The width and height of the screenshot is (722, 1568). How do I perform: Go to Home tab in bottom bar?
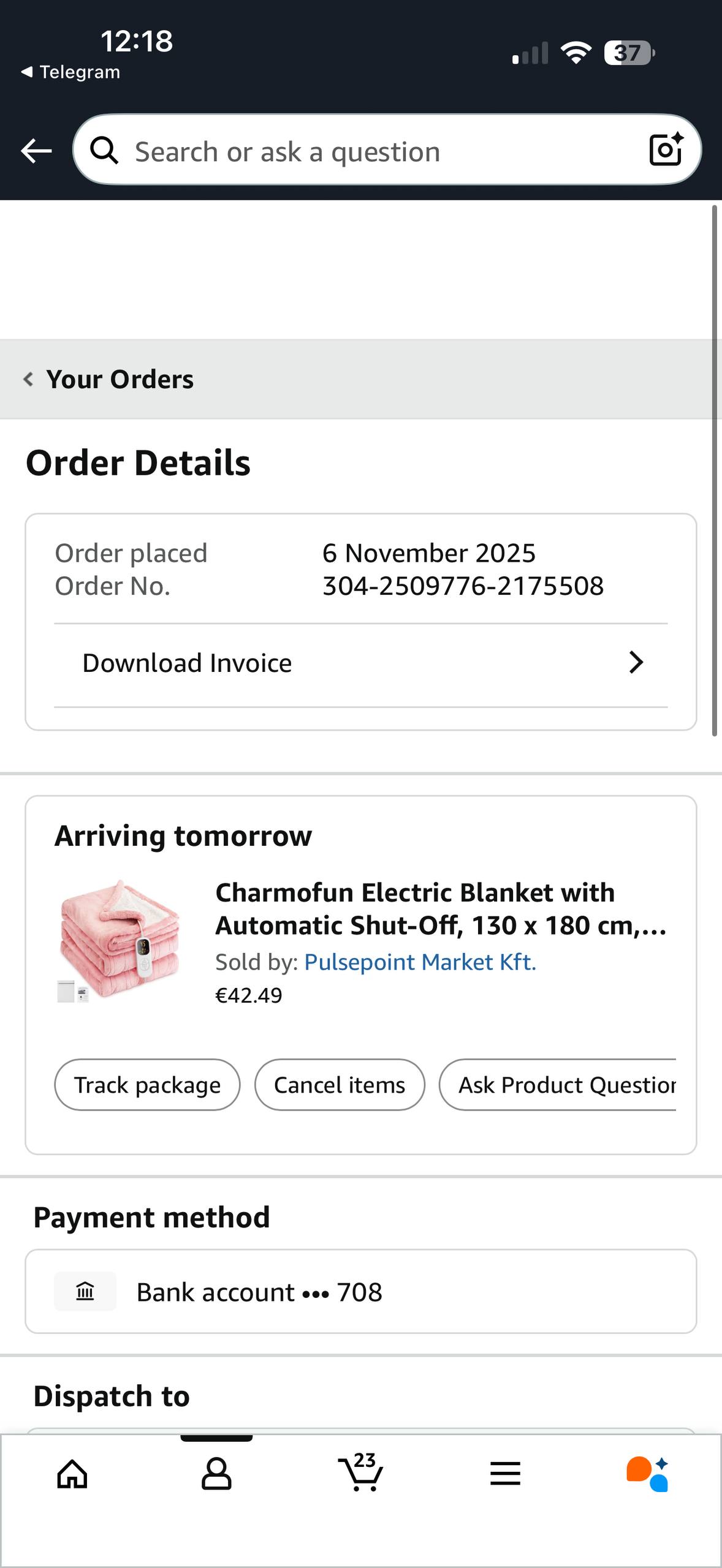coord(72,1474)
